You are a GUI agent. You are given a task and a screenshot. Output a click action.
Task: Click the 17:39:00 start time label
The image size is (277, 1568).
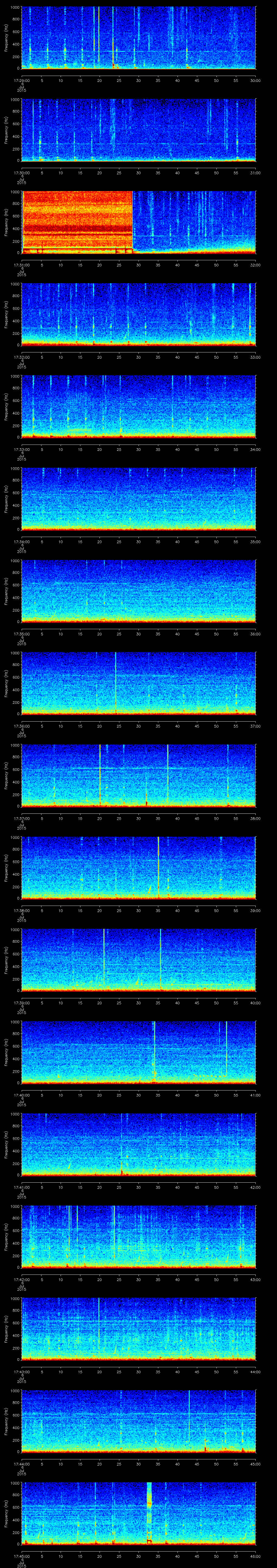(x=21, y=1003)
